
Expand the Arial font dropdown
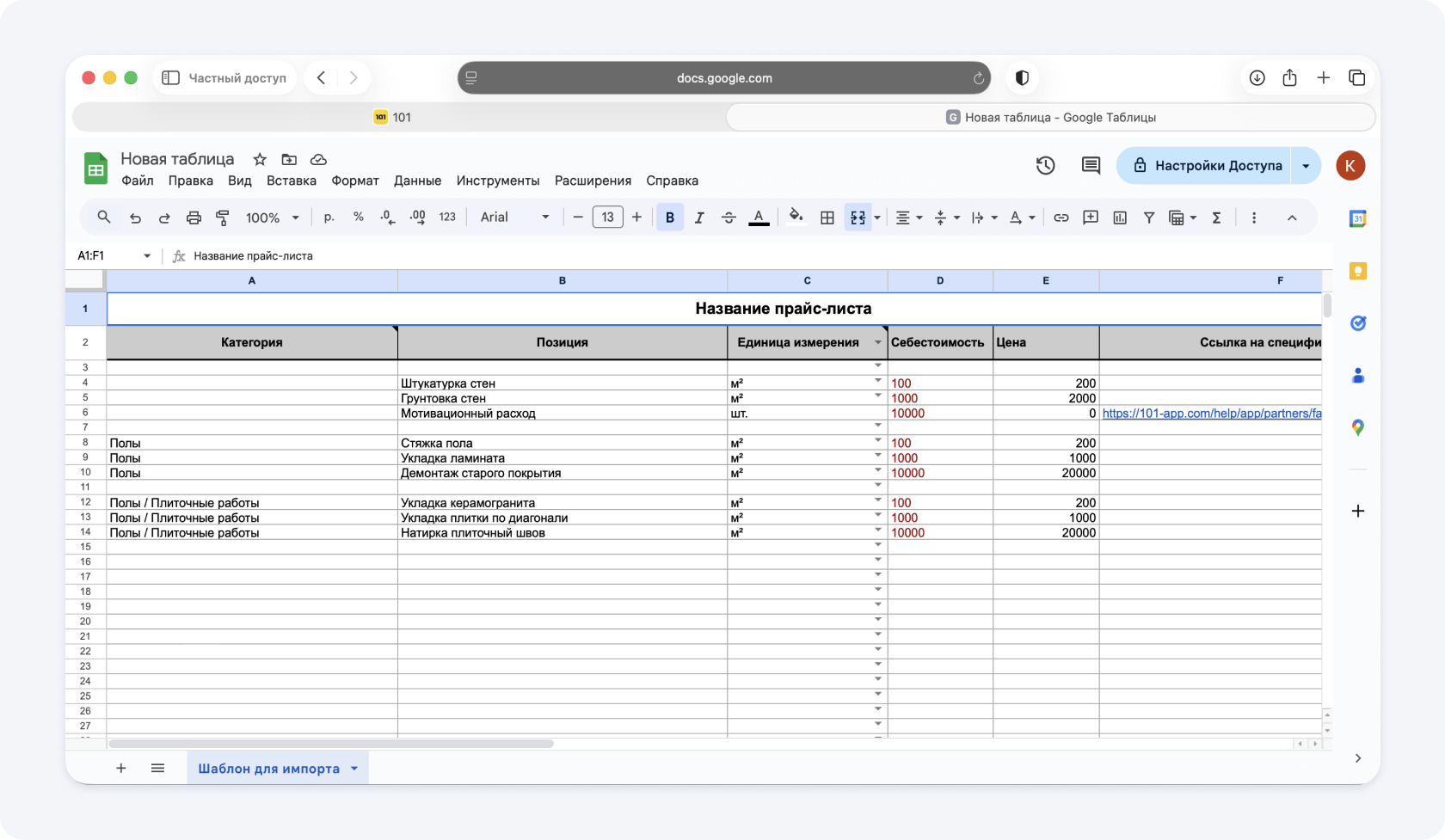pyautogui.click(x=514, y=218)
